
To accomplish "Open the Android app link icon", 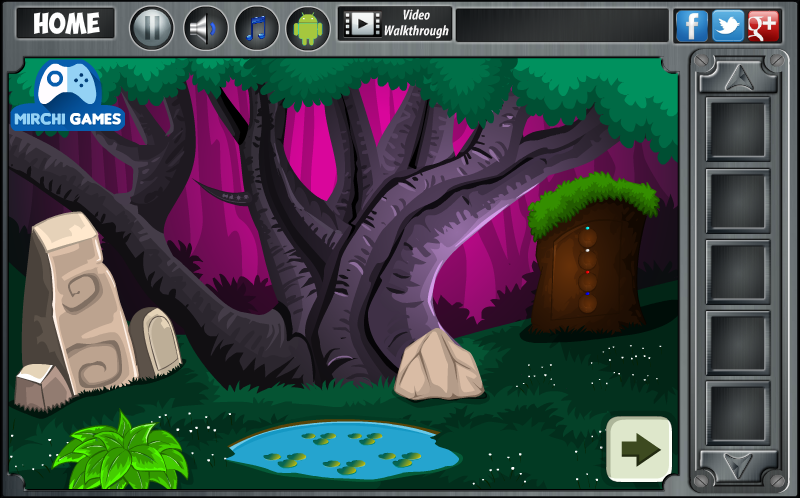I will pos(308,28).
